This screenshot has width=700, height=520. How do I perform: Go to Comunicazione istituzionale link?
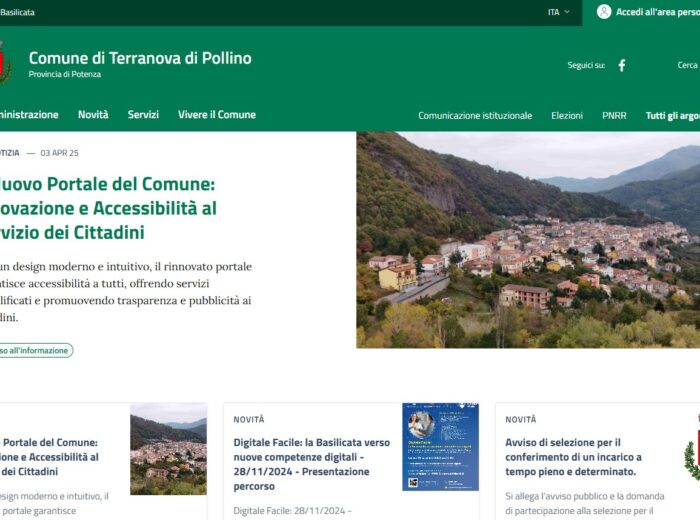(475, 116)
